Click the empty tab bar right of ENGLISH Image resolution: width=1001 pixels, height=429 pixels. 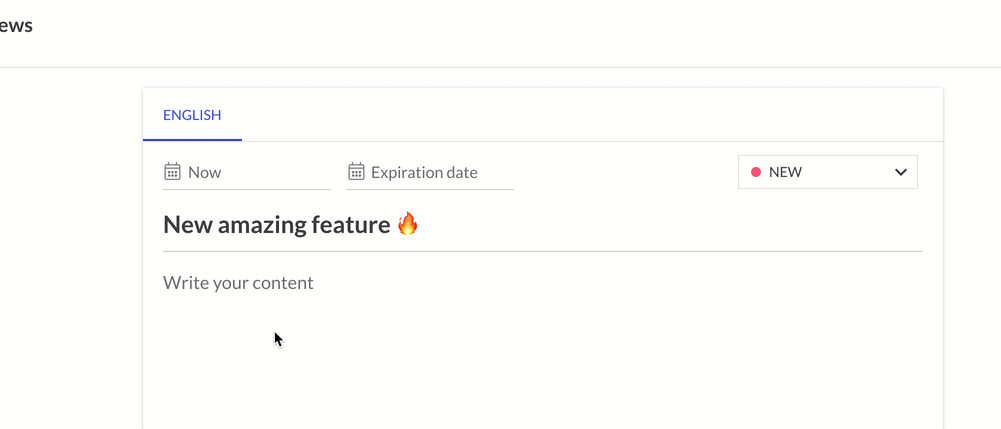pos(592,115)
